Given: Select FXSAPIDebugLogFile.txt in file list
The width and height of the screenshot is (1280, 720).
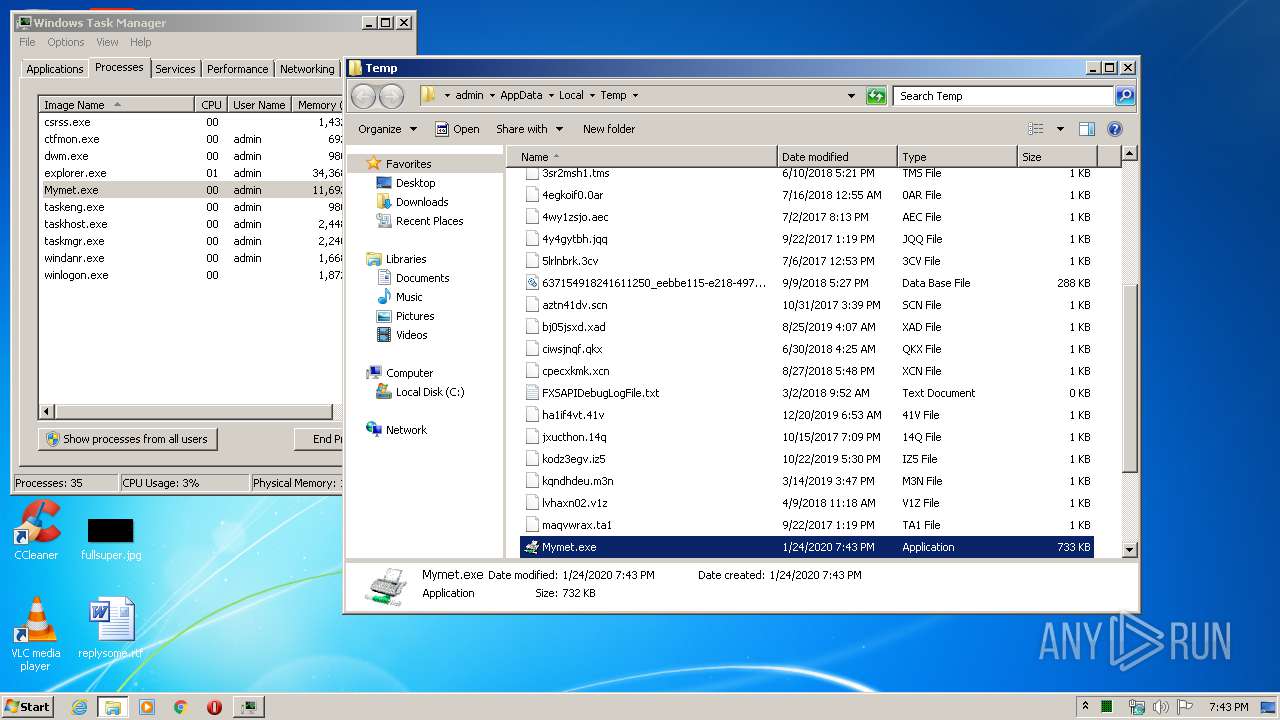Looking at the screenshot, I should 806,393.
